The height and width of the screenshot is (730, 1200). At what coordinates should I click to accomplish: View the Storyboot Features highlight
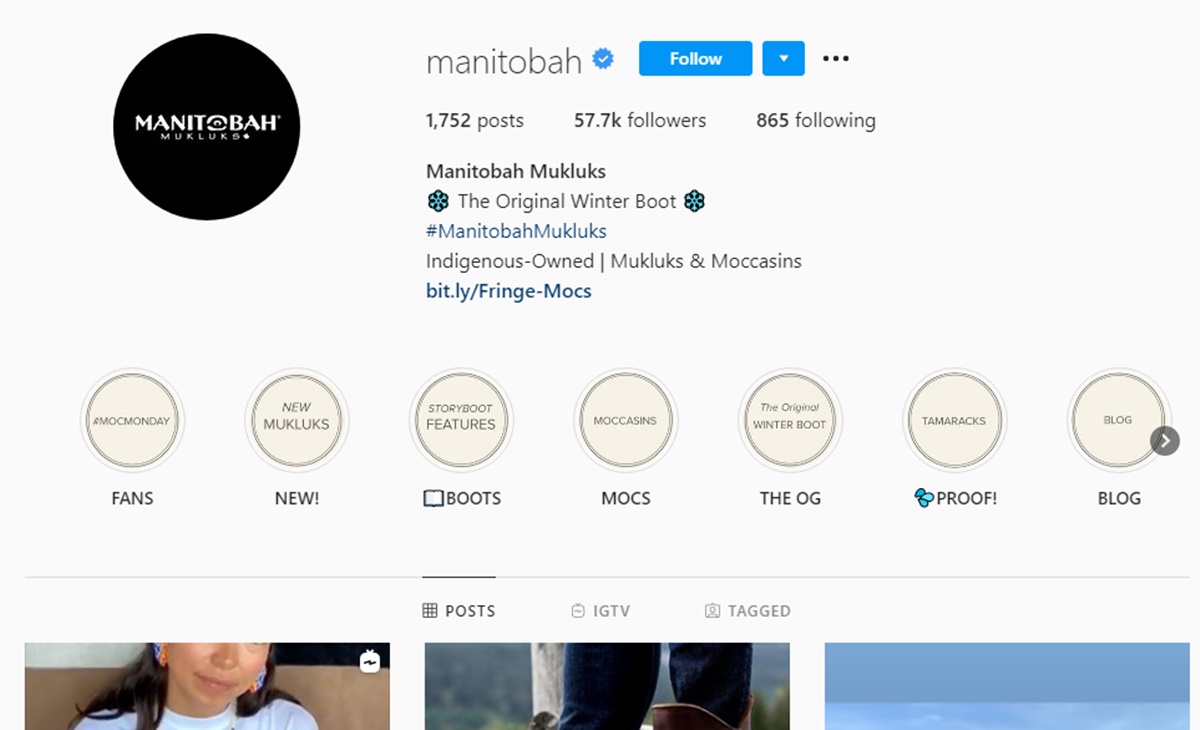(461, 421)
